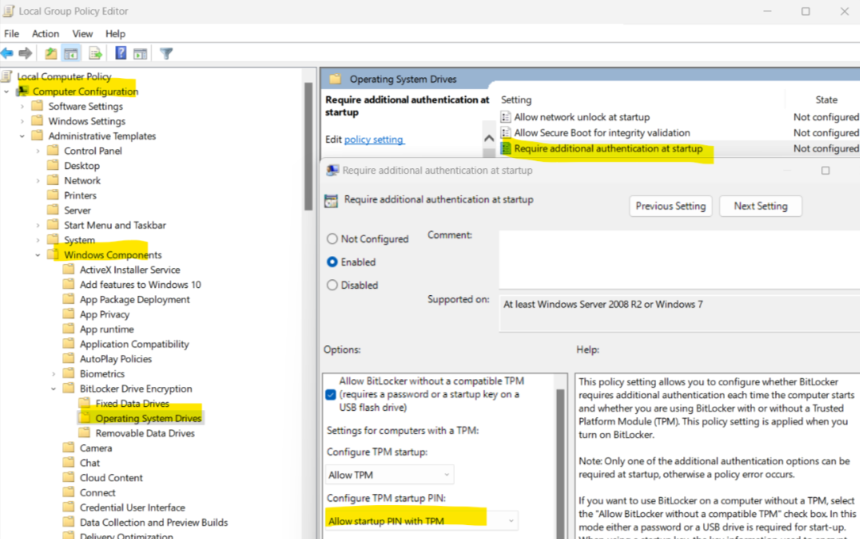Viewport: 860px width, 539px height.
Task: Select the App Privacy folder
Action: pyautogui.click(x=104, y=314)
